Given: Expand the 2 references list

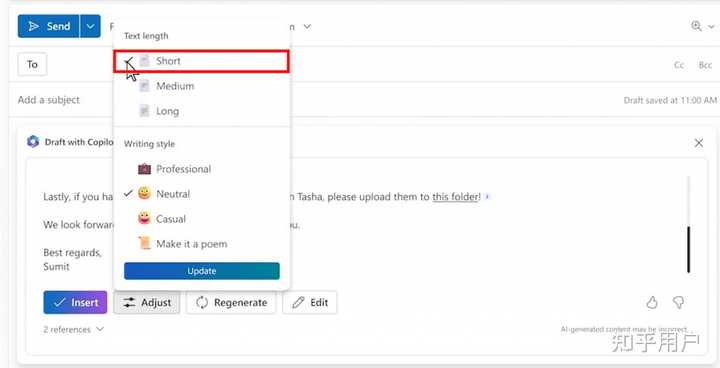Looking at the screenshot, I should click(x=73, y=329).
